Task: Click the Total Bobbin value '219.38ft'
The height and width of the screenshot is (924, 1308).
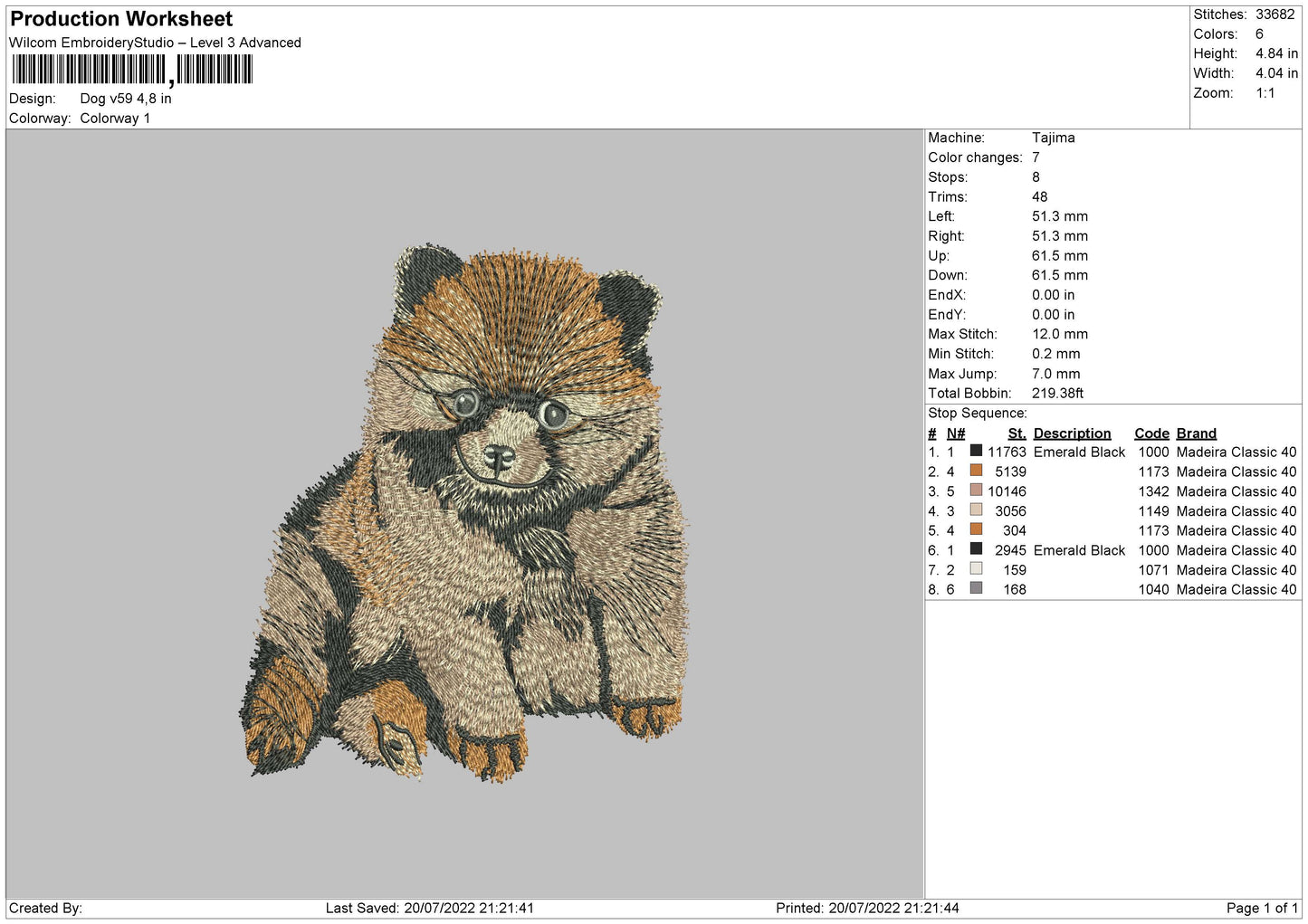Action: coord(1057,394)
